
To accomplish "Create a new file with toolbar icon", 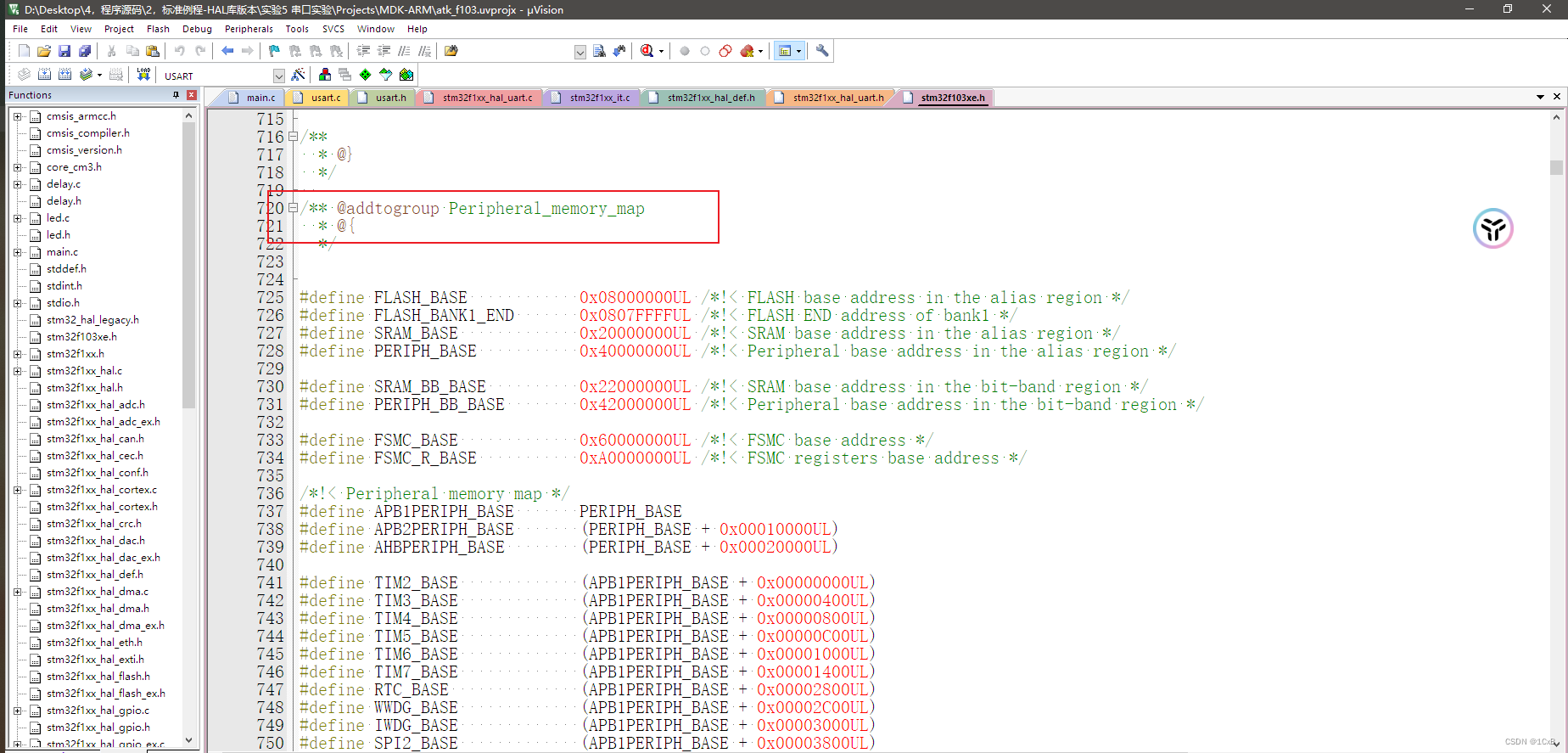I will [x=24, y=51].
